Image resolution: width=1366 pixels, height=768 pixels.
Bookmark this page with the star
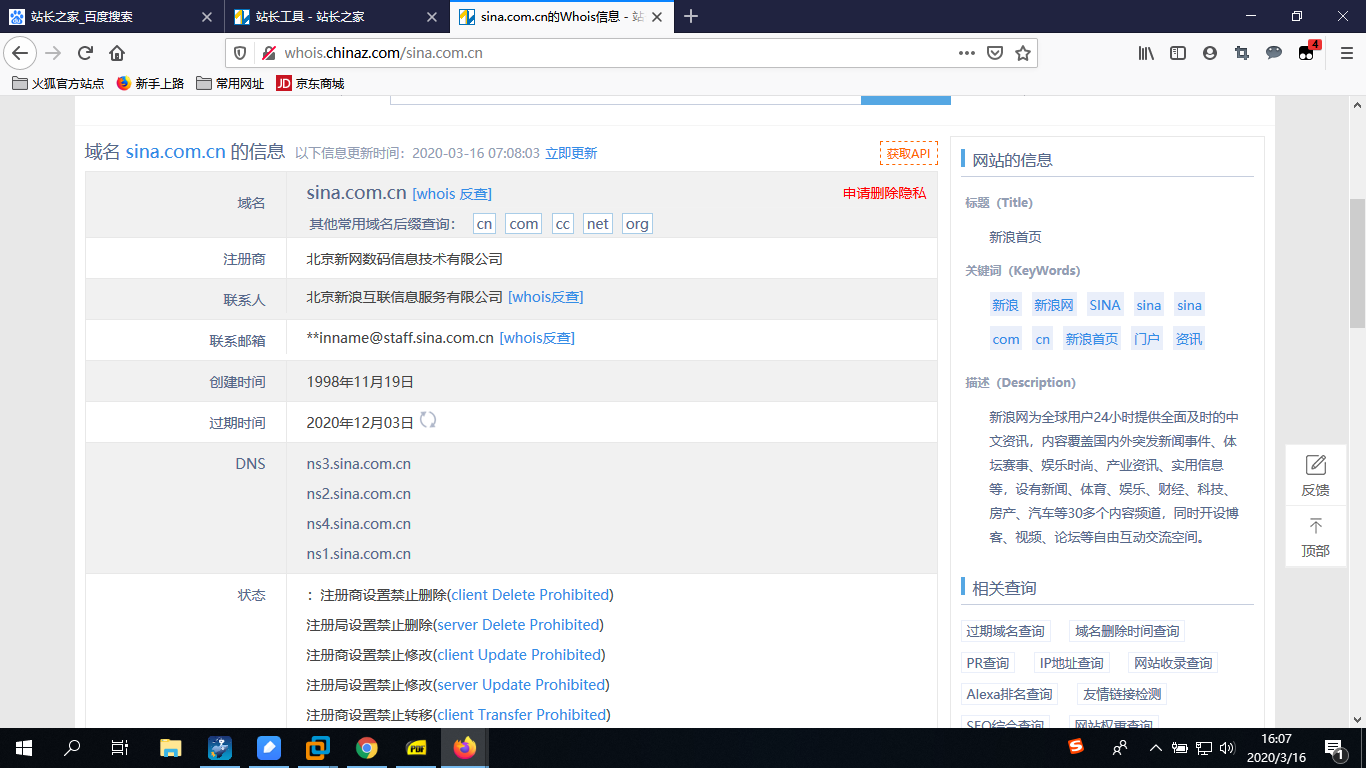(x=1023, y=53)
